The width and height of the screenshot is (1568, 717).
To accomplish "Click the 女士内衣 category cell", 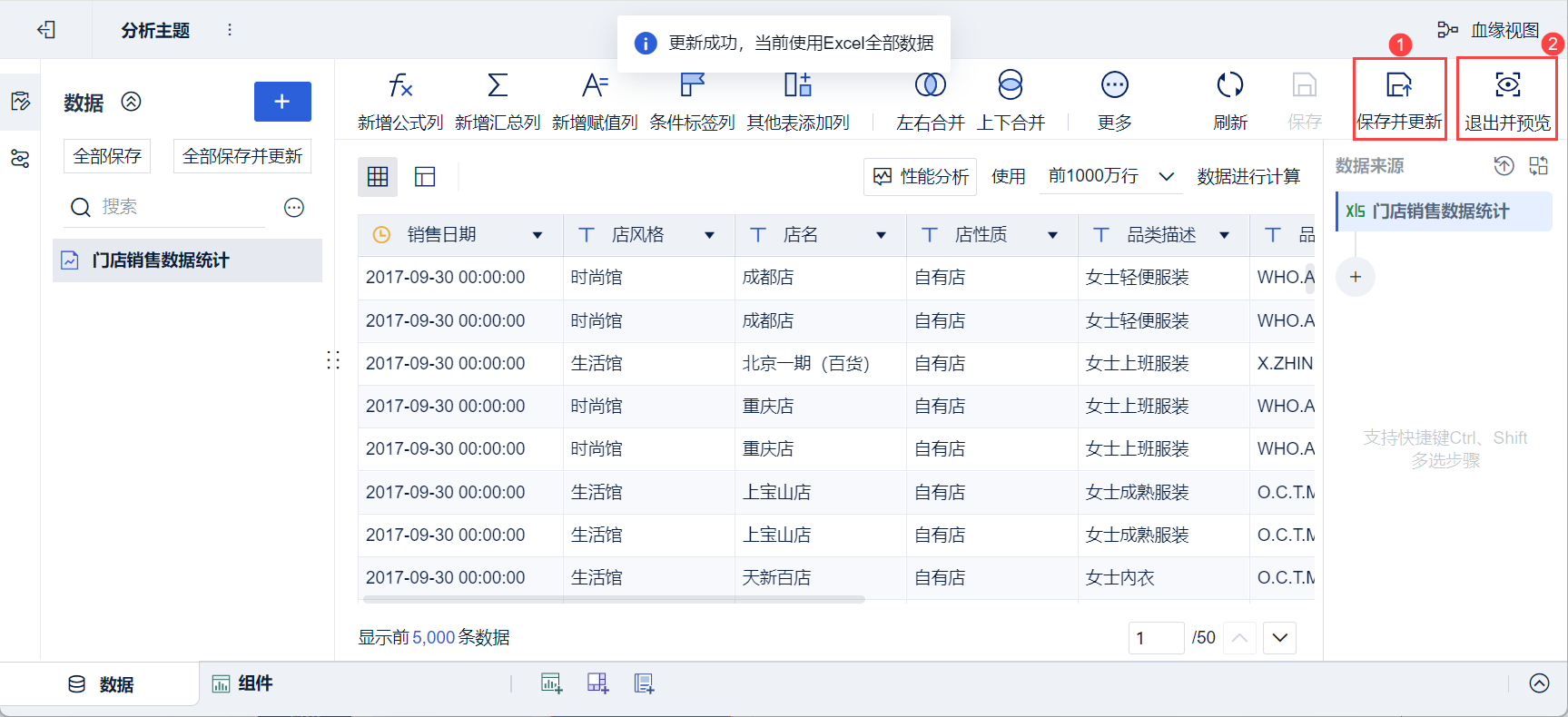I will [x=1164, y=578].
